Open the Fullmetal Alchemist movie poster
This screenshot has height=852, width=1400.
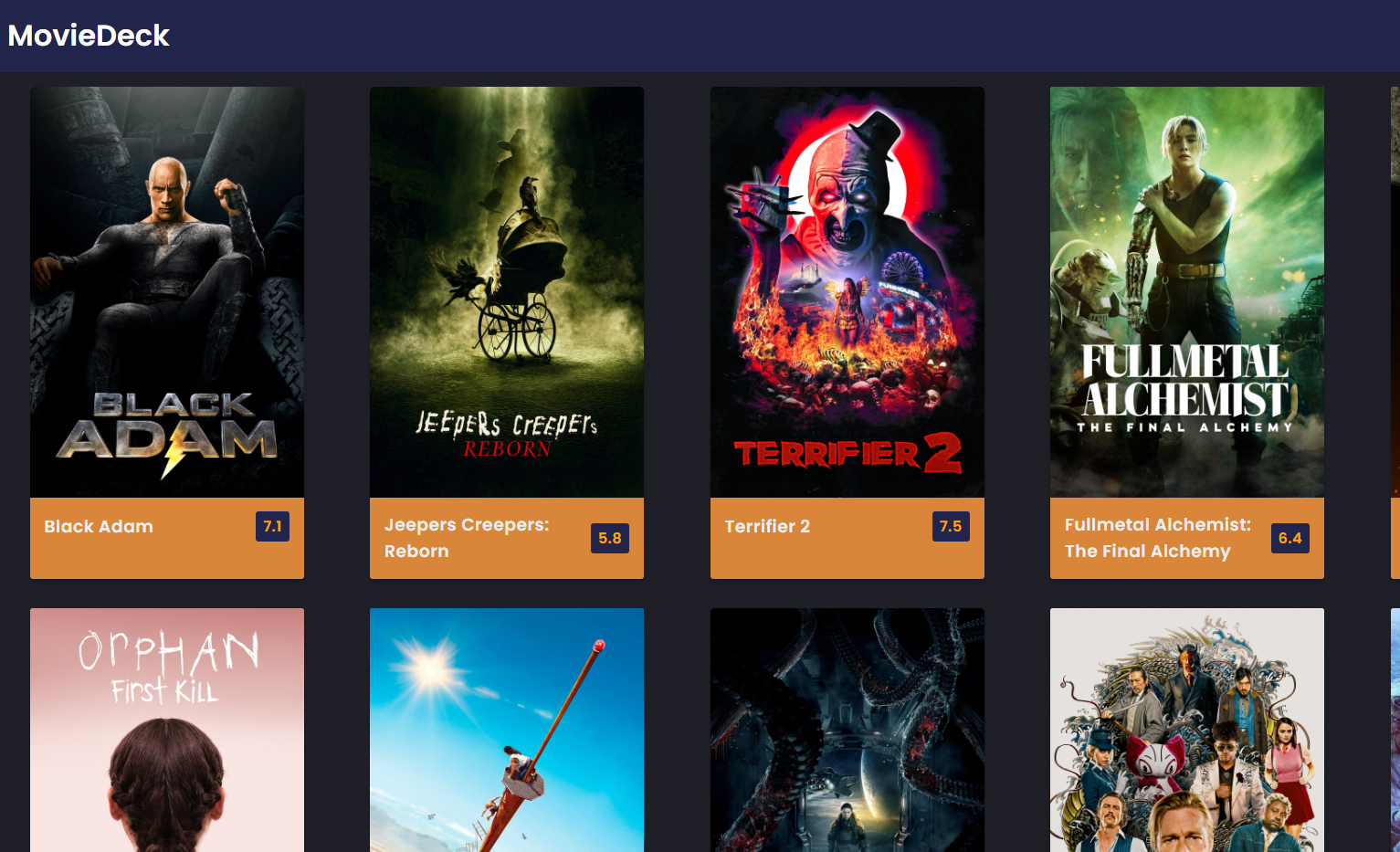(x=1187, y=292)
